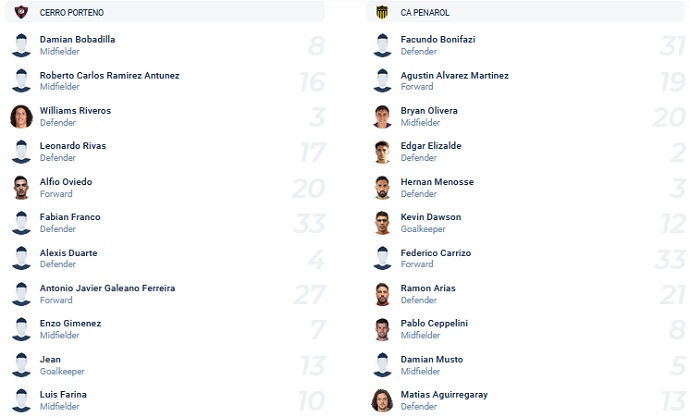This screenshot has width=690, height=417.
Task: Open Alfio Oviedo player photo
Action: pyautogui.click(x=21, y=187)
